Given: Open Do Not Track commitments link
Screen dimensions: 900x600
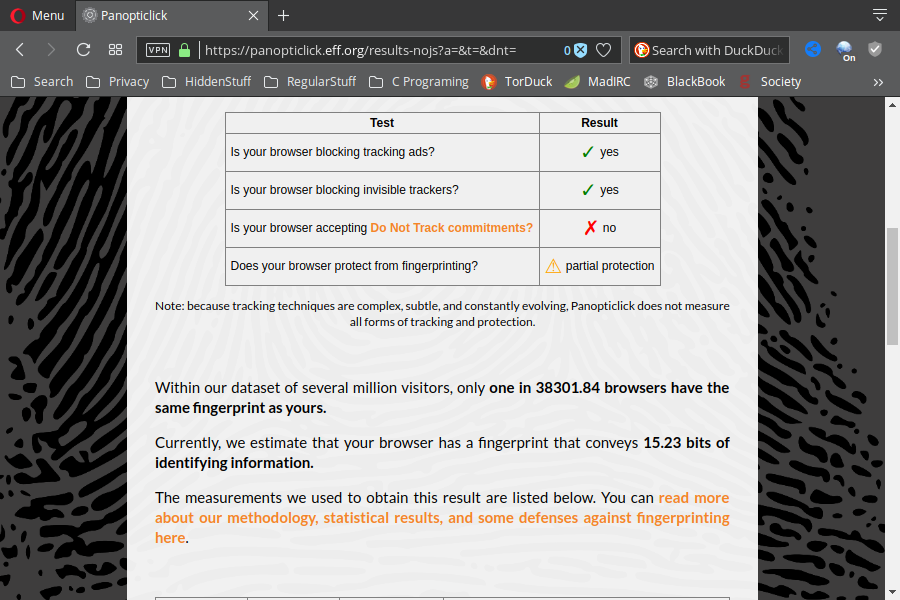Looking at the screenshot, I should coord(451,228).
